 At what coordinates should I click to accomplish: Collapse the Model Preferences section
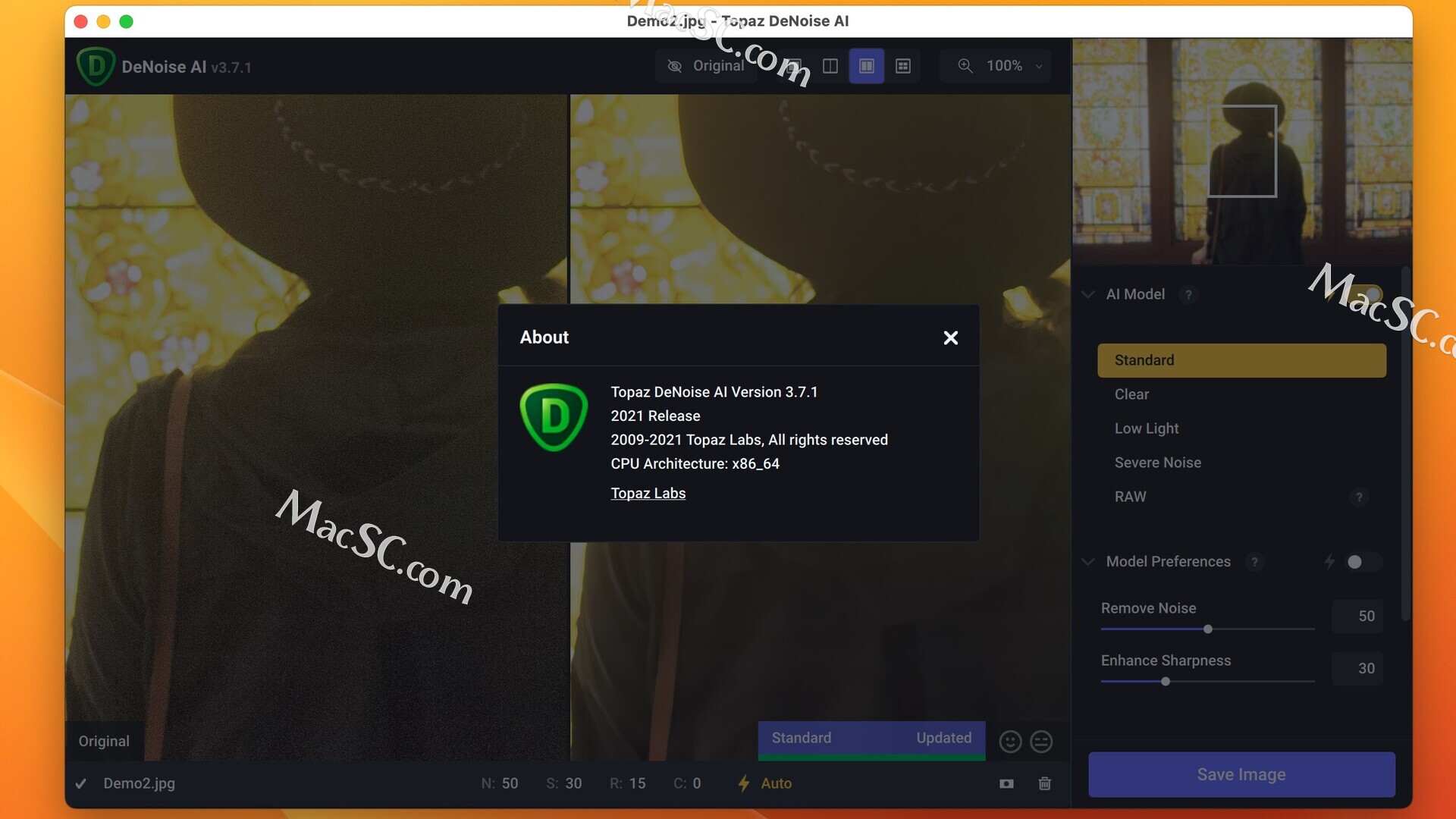(1087, 562)
